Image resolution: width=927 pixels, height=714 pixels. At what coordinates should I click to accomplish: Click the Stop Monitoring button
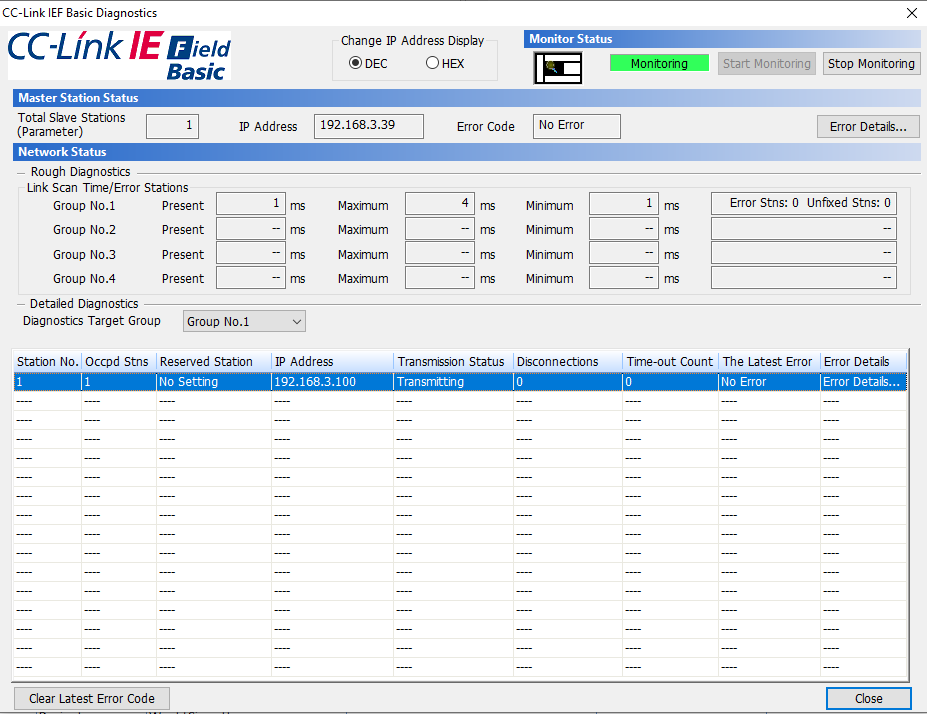tap(871, 64)
